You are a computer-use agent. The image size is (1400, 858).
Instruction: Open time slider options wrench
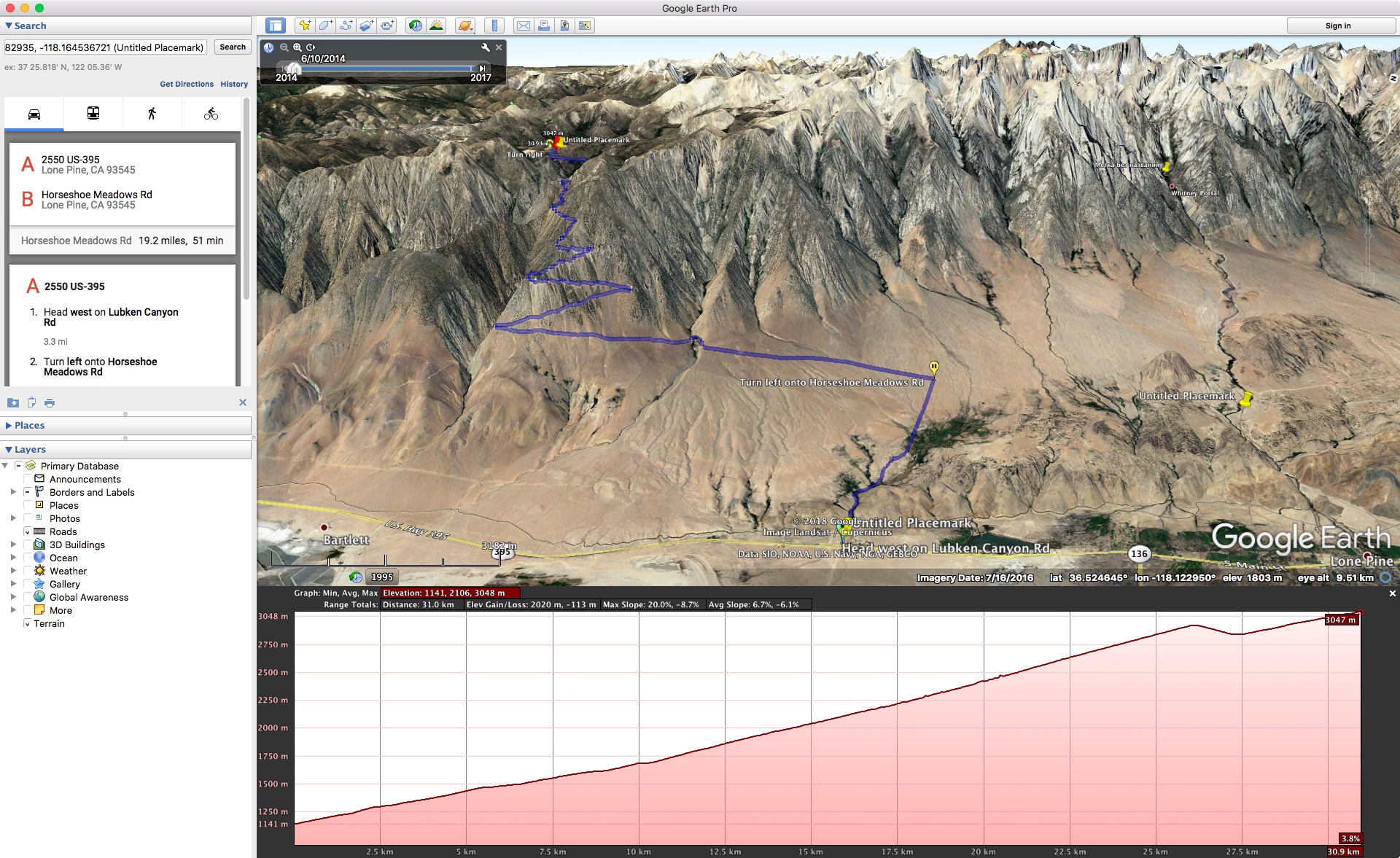pyautogui.click(x=485, y=47)
